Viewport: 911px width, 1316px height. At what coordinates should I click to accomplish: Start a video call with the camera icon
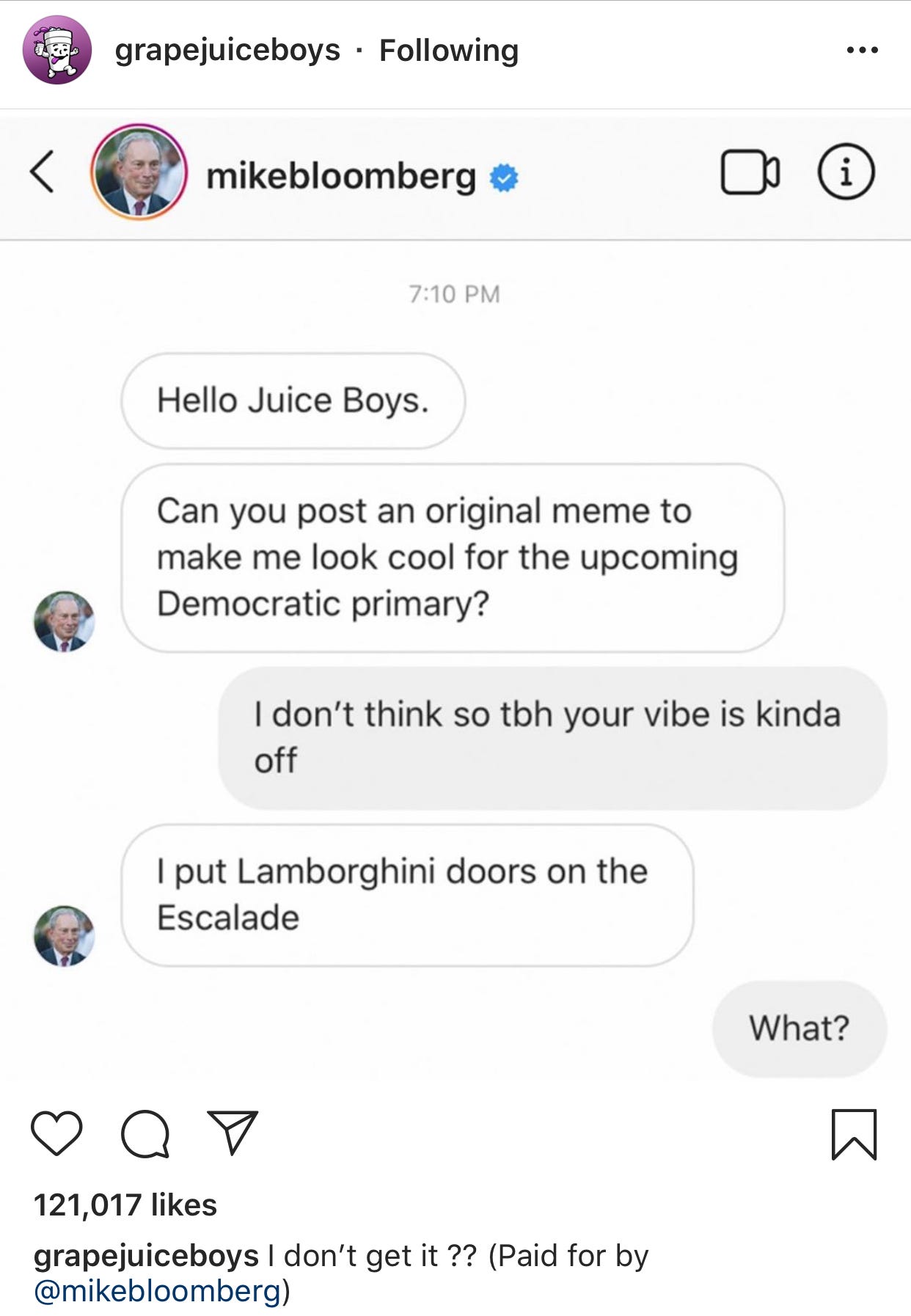coord(750,172)
